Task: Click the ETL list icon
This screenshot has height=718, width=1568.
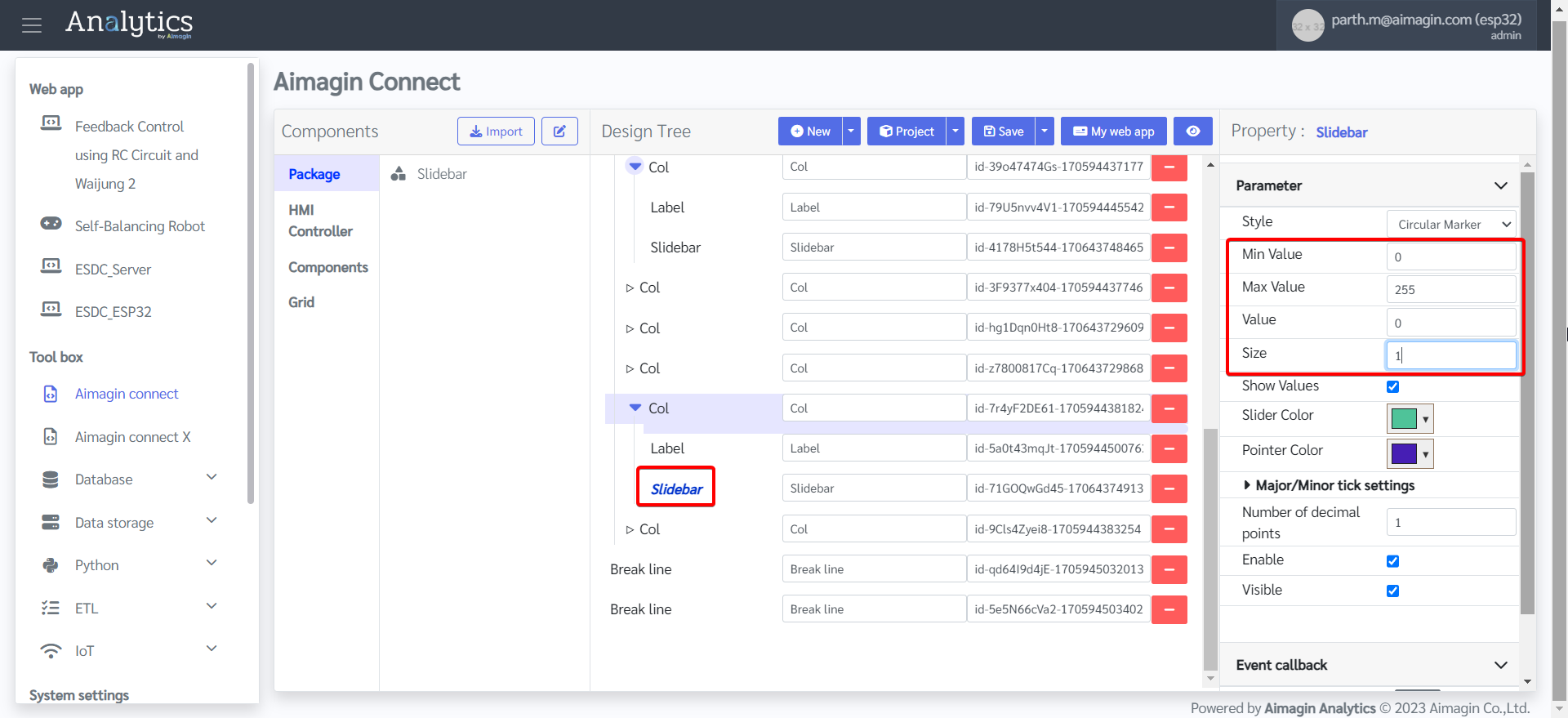Action: [x=51, y=608]
